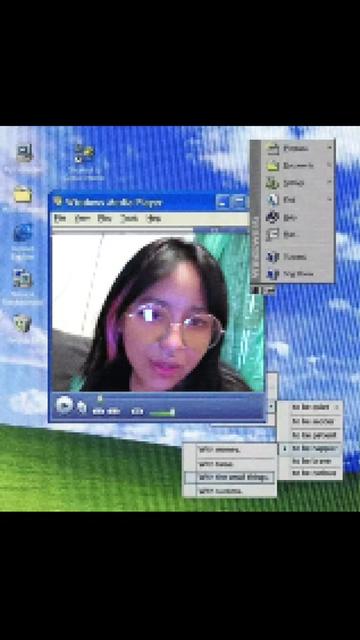
Task: Open the Recycle Bin desktop icon
Action: (x=22, y=323)
